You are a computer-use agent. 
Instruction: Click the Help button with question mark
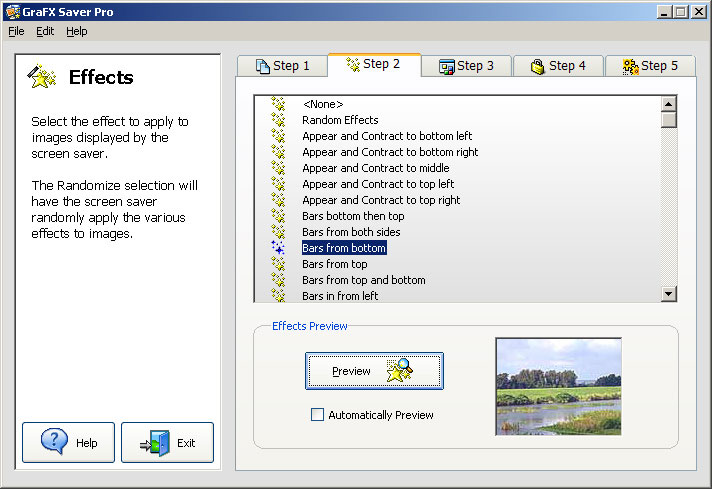(68, 443)
